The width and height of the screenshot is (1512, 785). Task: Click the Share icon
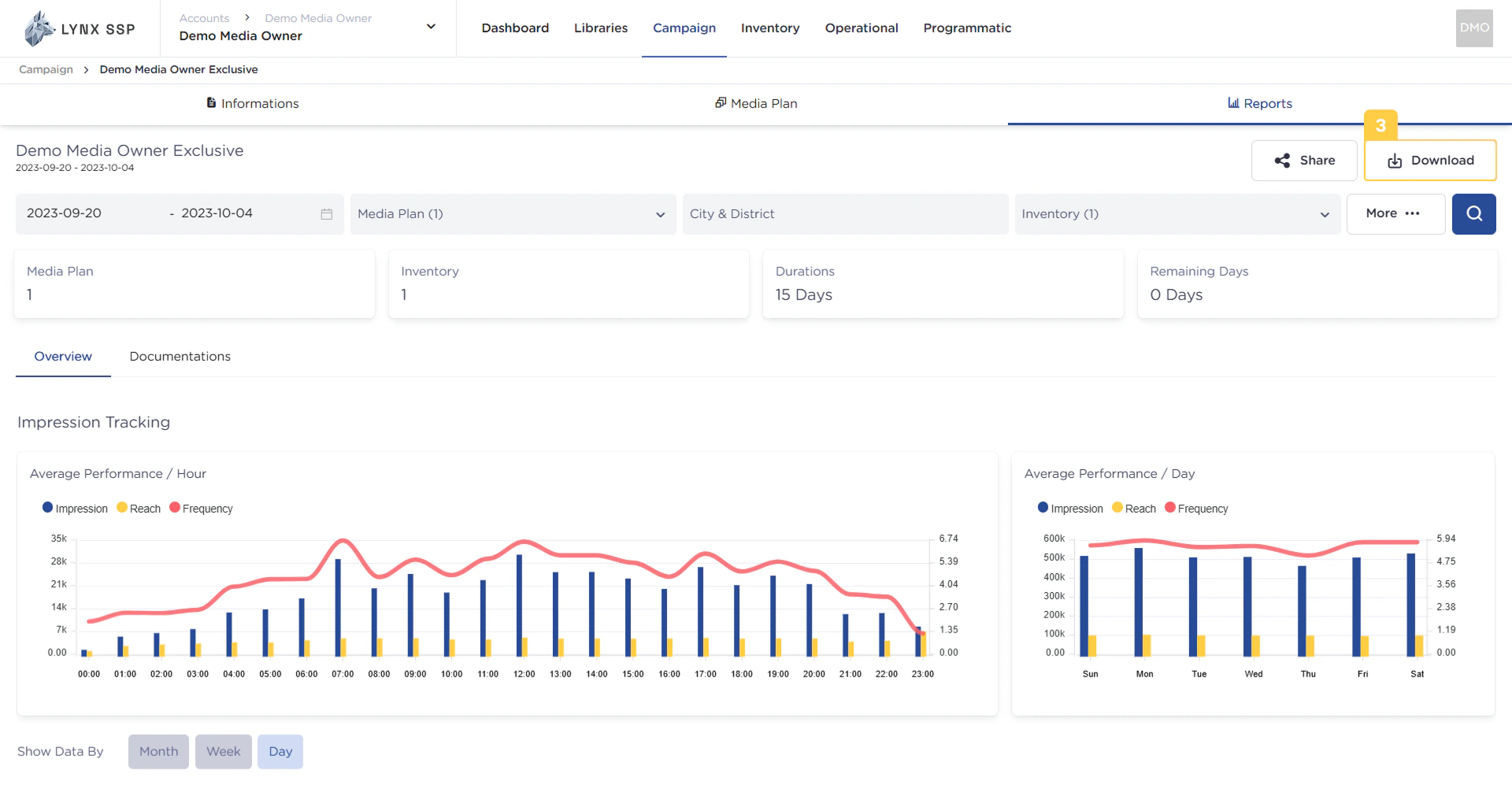pyautogui.click(x=1281, y=160)
